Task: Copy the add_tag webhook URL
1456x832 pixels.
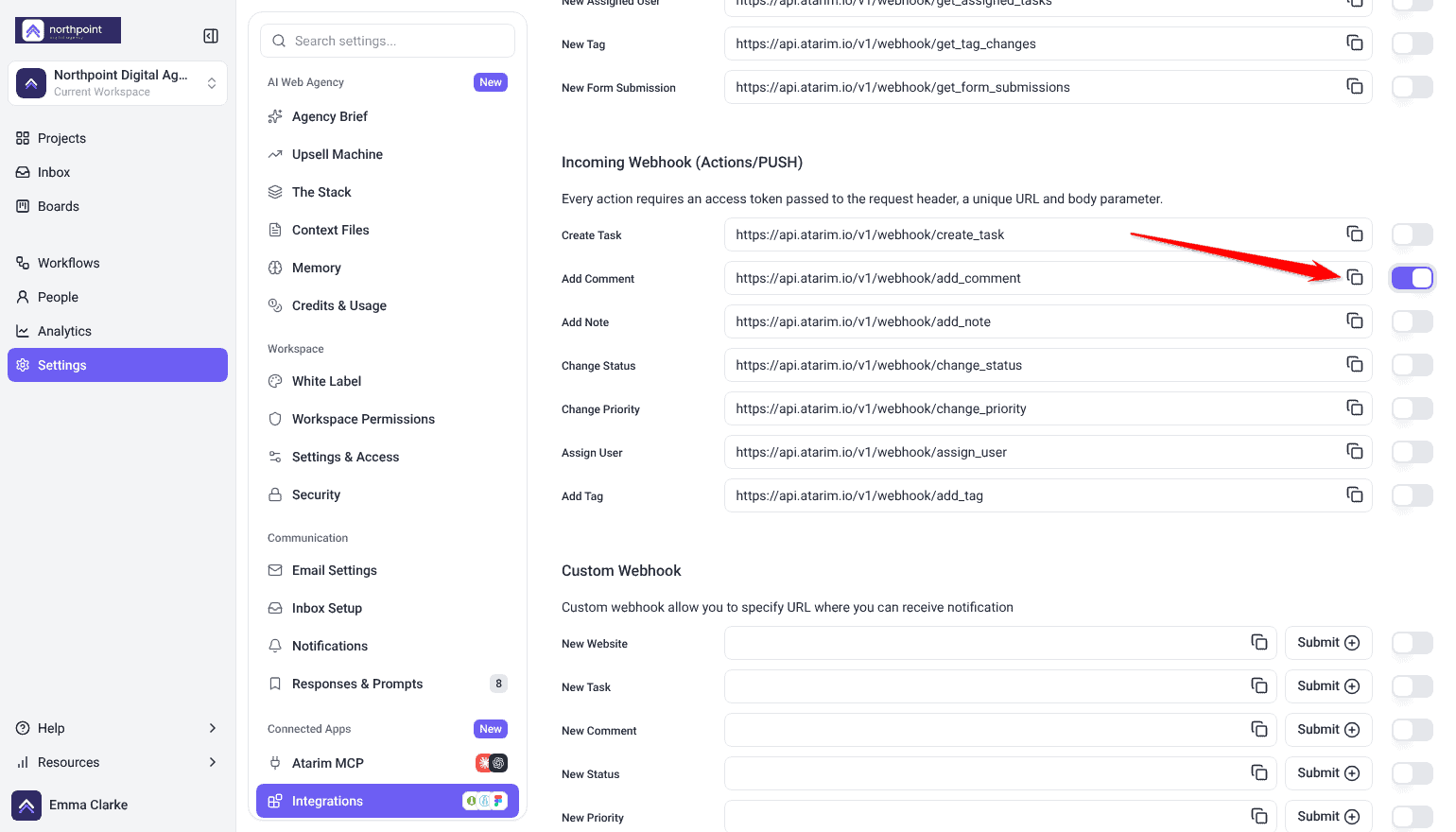Action: [1354, 494]
